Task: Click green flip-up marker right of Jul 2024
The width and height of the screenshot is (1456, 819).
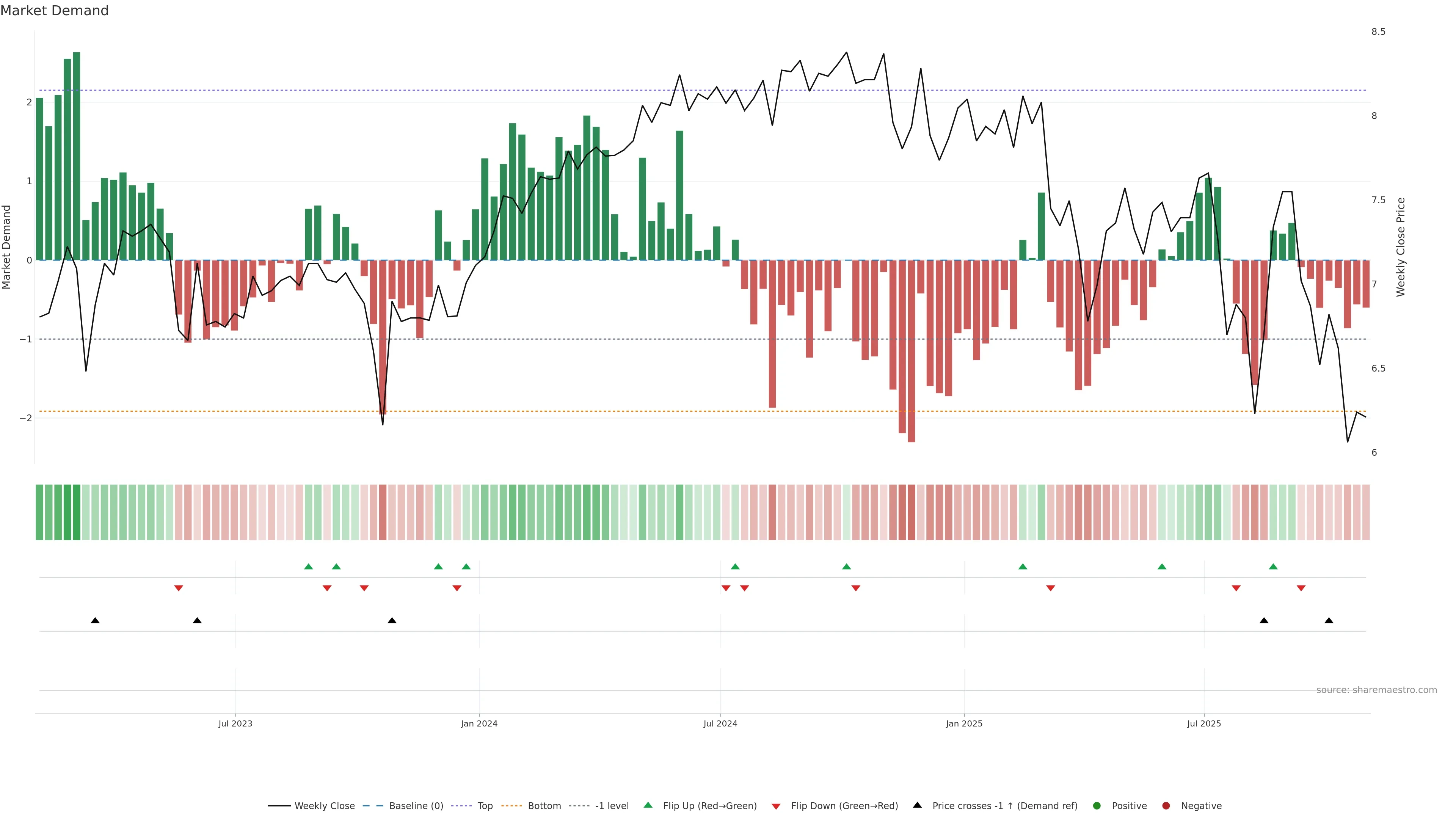Action: 735,566
